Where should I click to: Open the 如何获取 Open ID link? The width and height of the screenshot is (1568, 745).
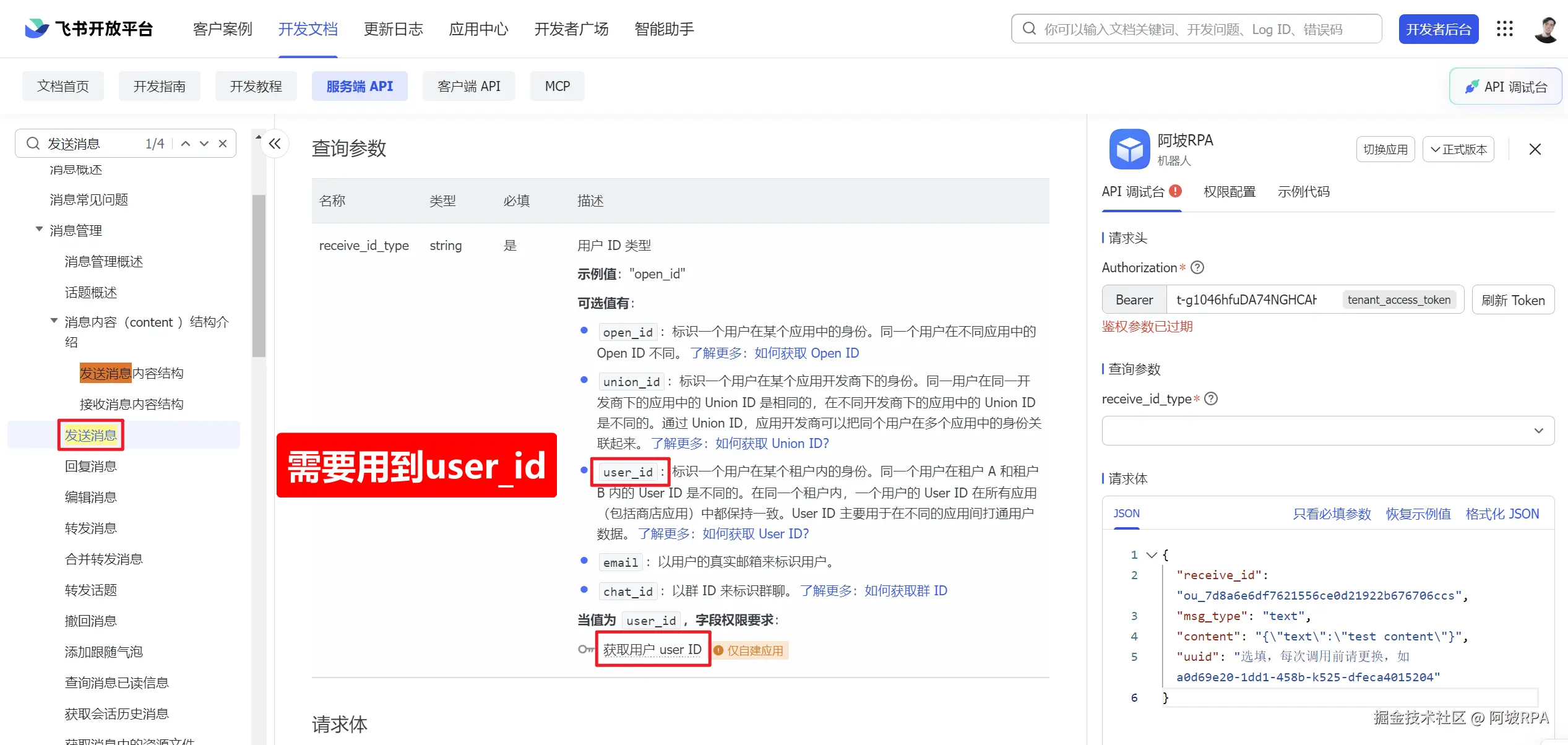806,353
